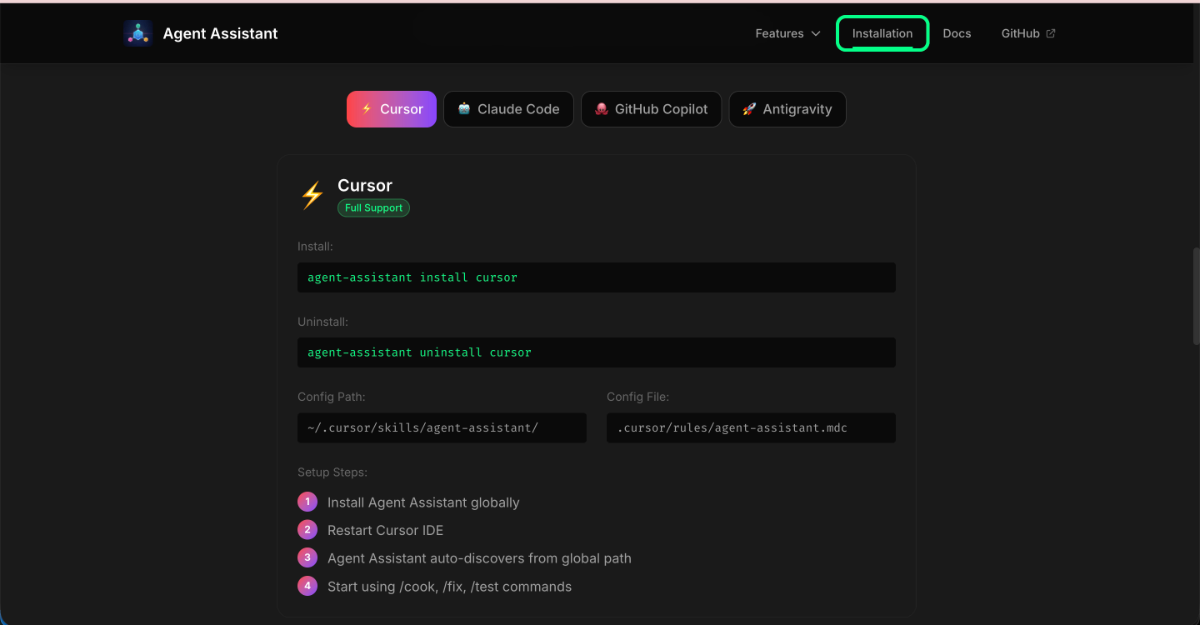
Task: Click the numbered badge for setup step 4
Action: (x=307, y=586)
